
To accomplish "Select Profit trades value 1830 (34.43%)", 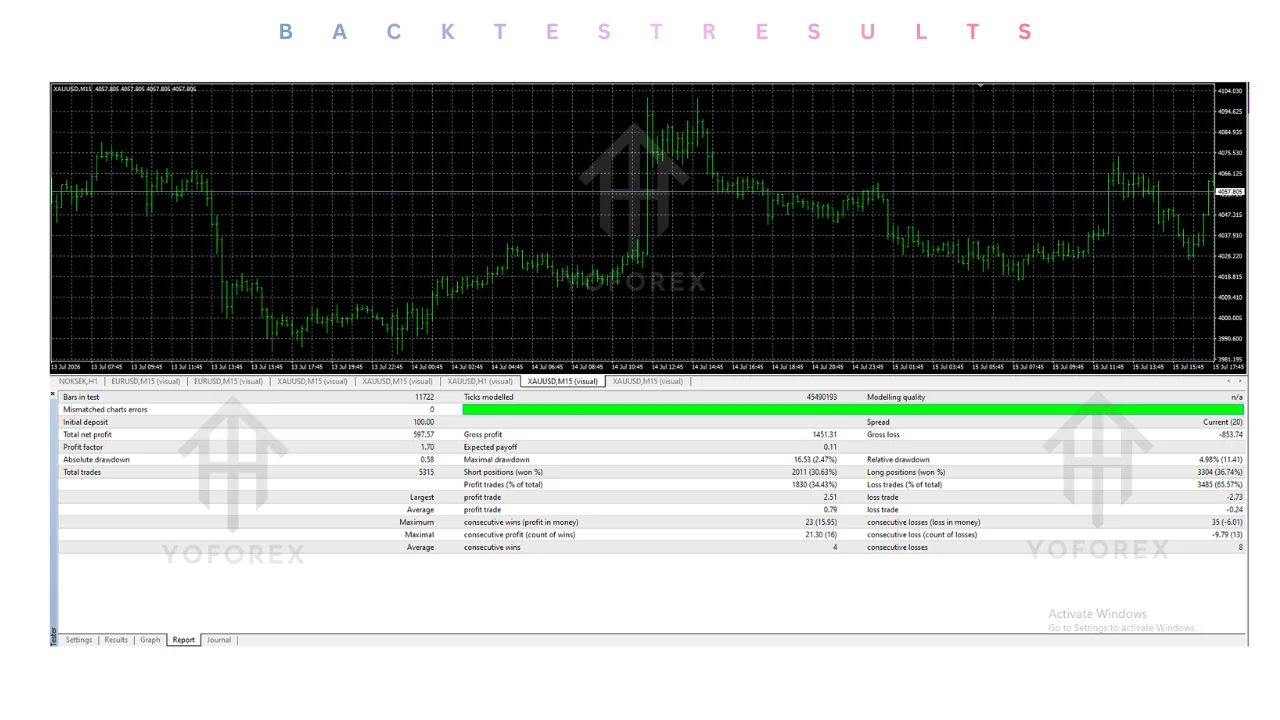I will point(814,485).
